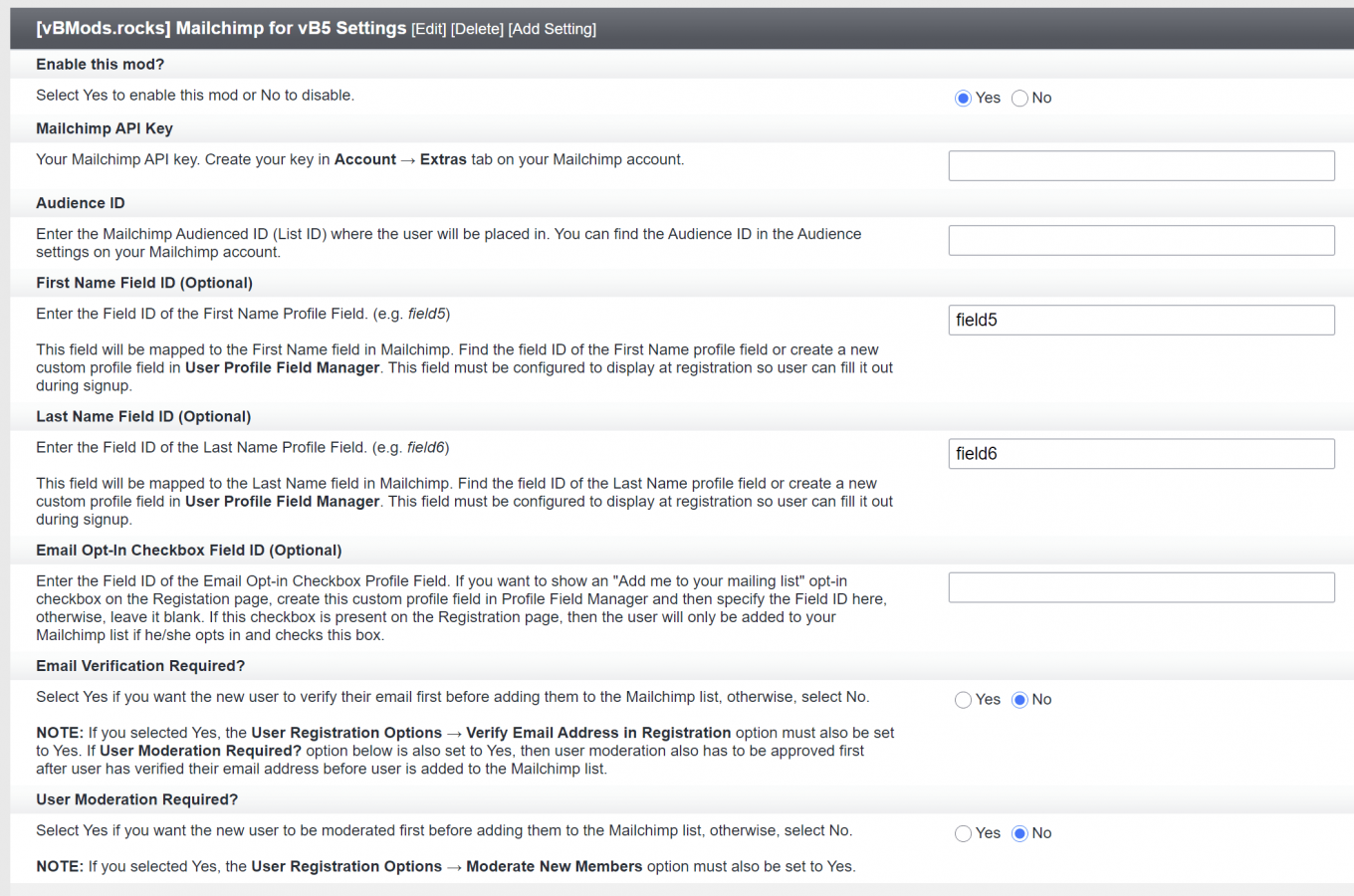This screenshot has height=896, width=1354.
Task: Choose No for Email Verification Required
Action: coord(1019,700)
